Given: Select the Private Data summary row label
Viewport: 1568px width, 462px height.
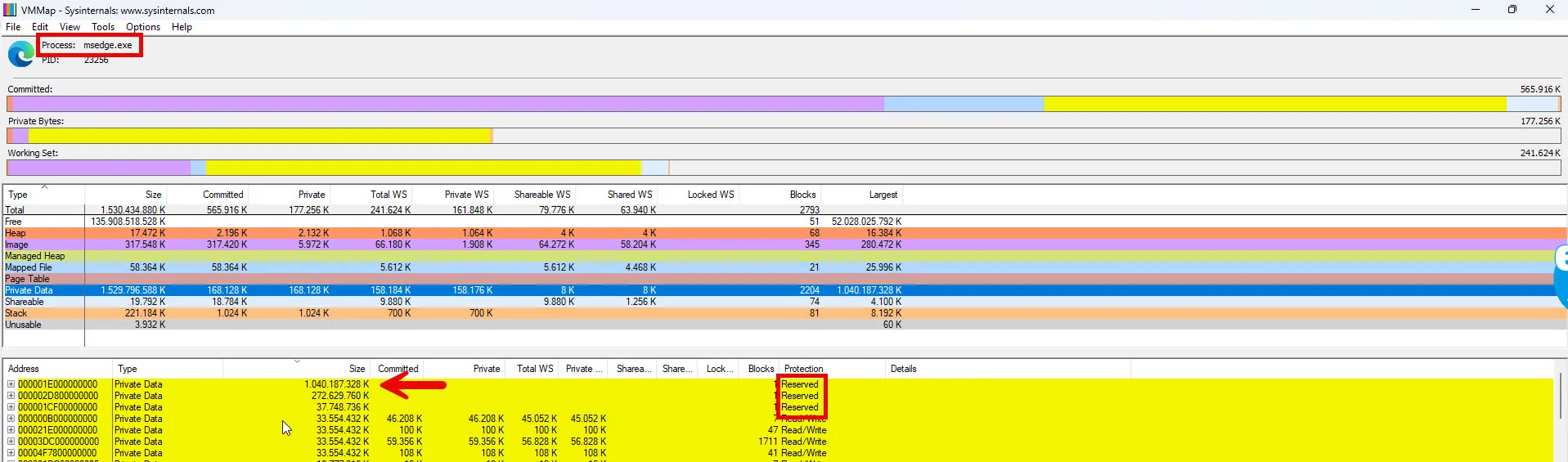Looking at the screenshot, I should point(29,290).
